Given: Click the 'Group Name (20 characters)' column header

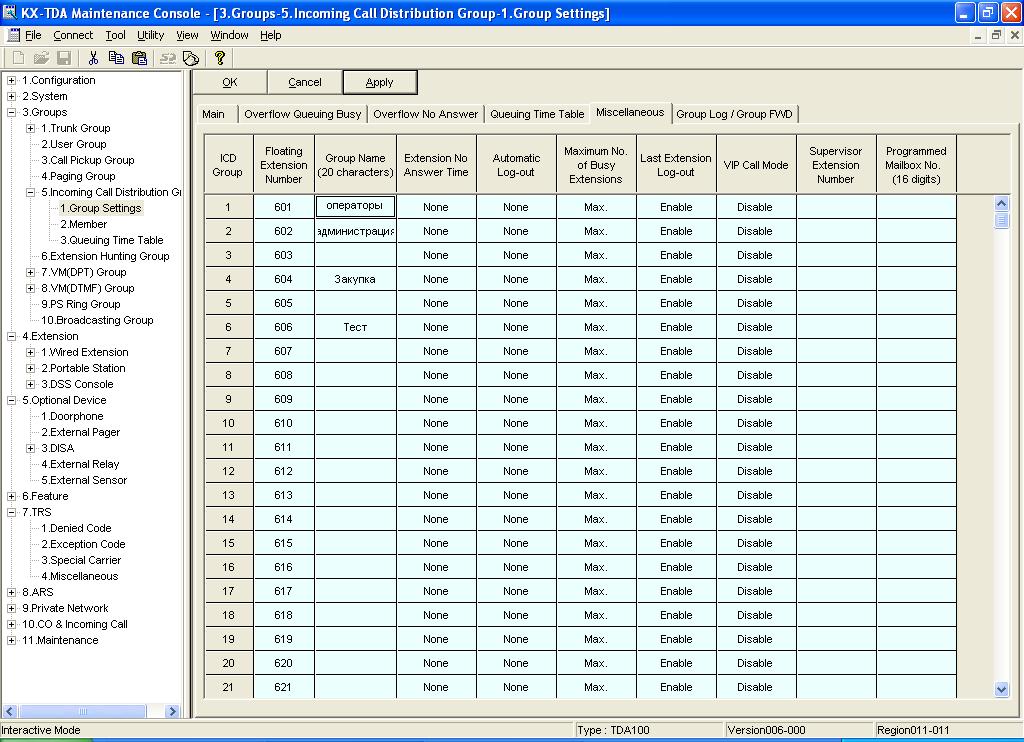Looking at the screenshot, I should (x=355, y=165).
